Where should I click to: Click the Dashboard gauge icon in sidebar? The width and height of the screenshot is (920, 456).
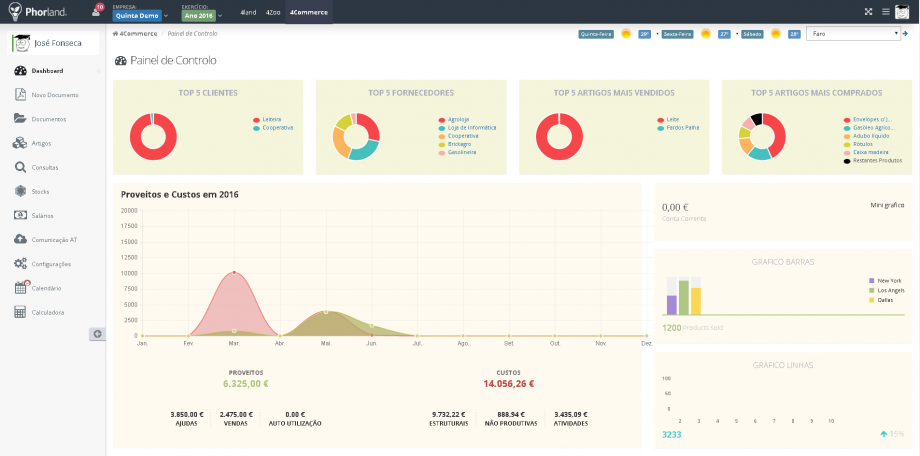(21, 71)
